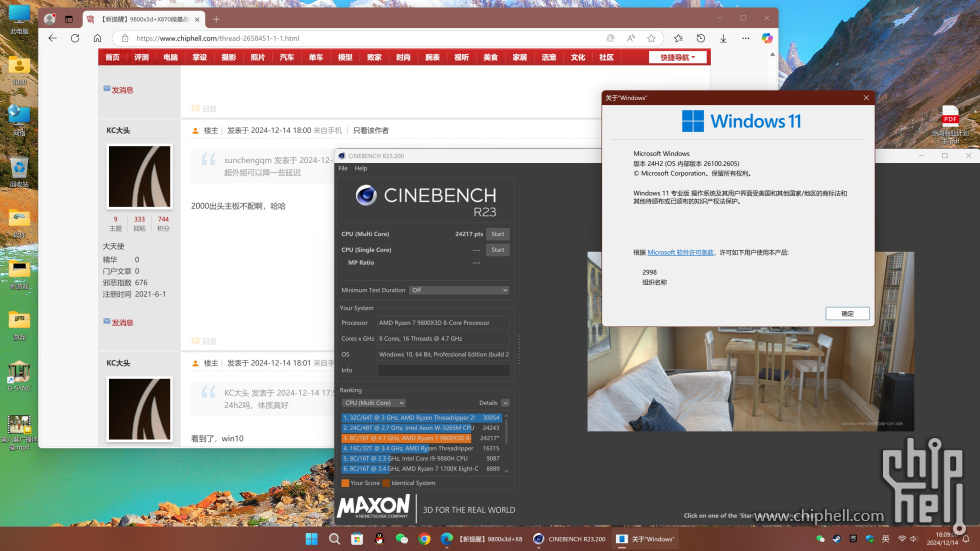980x551 pixels.
Task: Launch Google Chrome from taskbar
Action: pos(424,539)
